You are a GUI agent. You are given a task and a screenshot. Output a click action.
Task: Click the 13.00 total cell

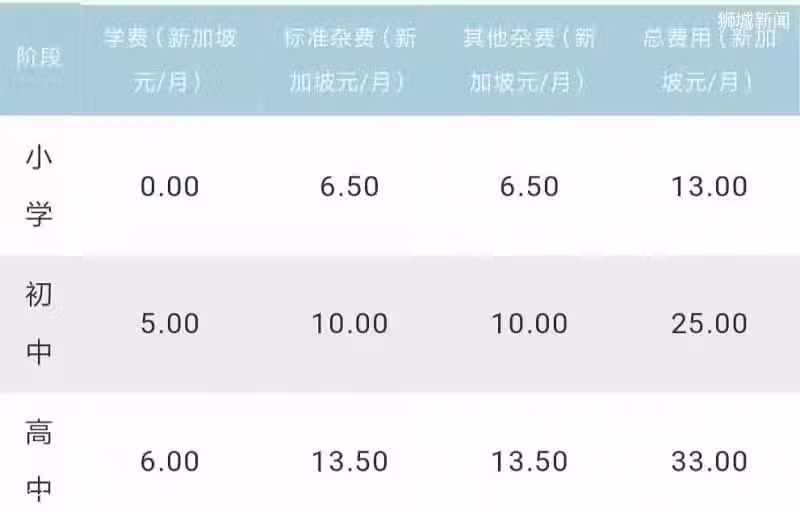[x=709, y=186]
